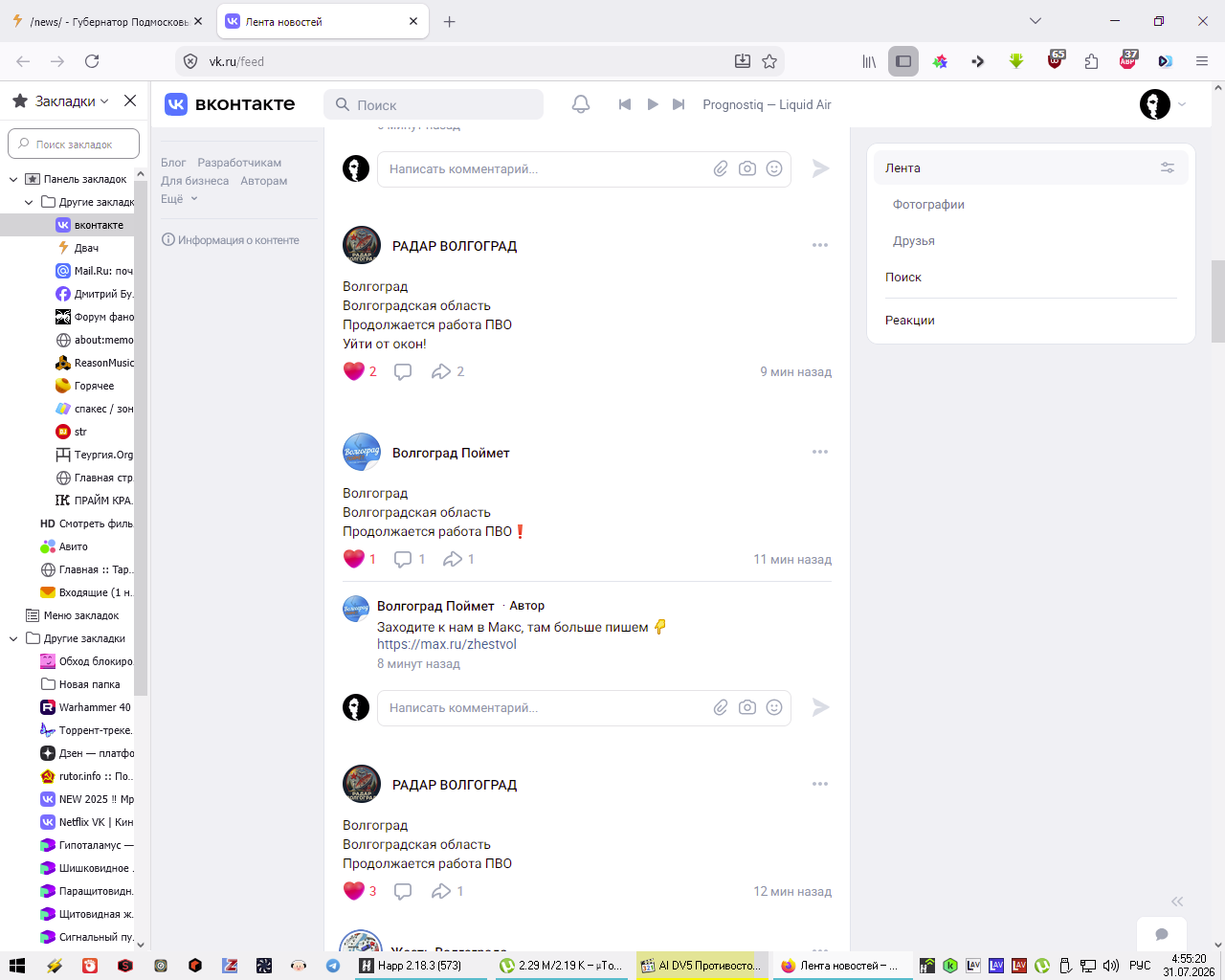Viewport: 1225px width, 980px height.
Task: Click the РУС keyboard language indicator
Action: coord(1140,966)
